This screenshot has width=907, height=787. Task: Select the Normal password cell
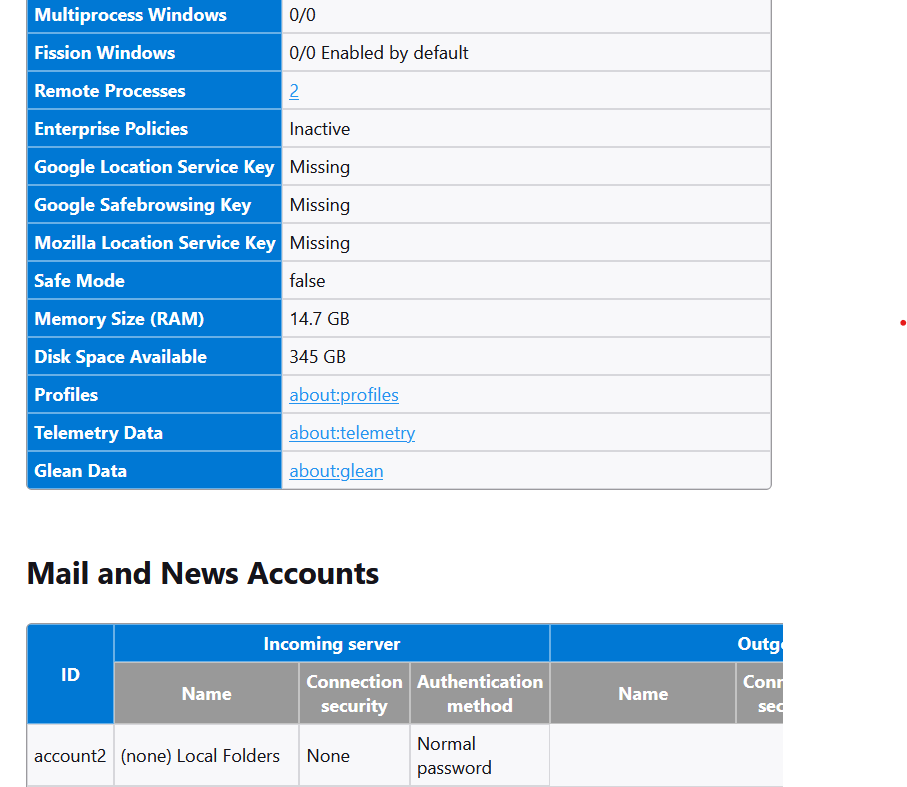[x=453, y=756]
